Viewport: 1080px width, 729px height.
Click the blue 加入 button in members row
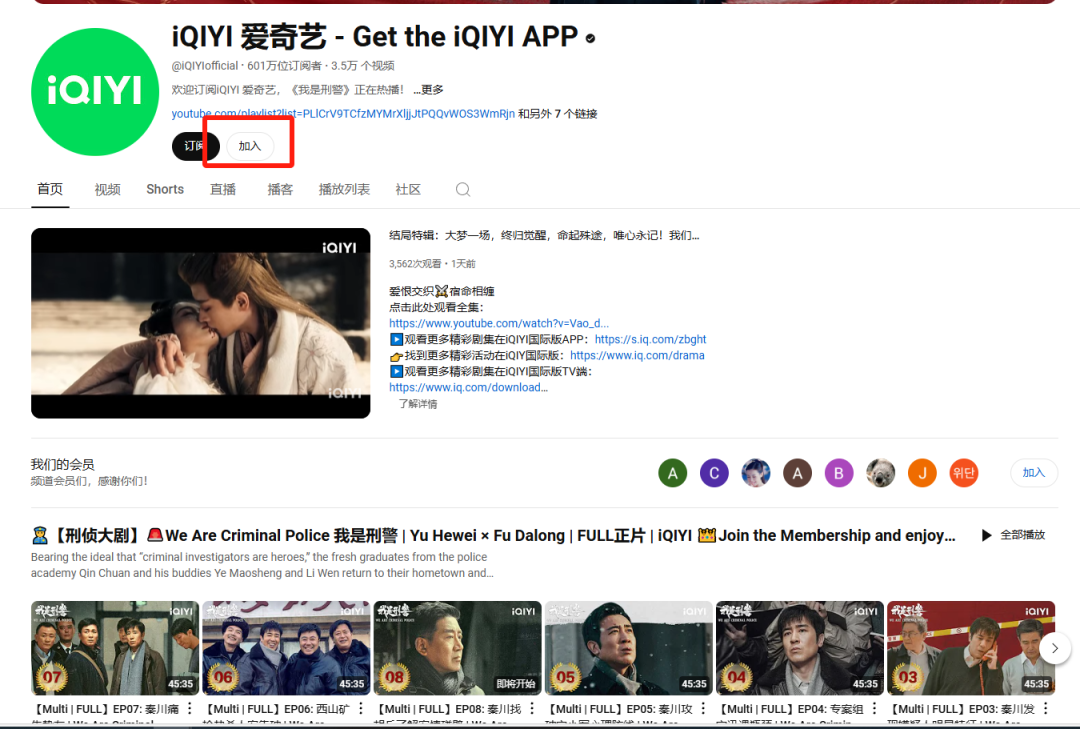pyautogui.click(x=1034, y=473)
